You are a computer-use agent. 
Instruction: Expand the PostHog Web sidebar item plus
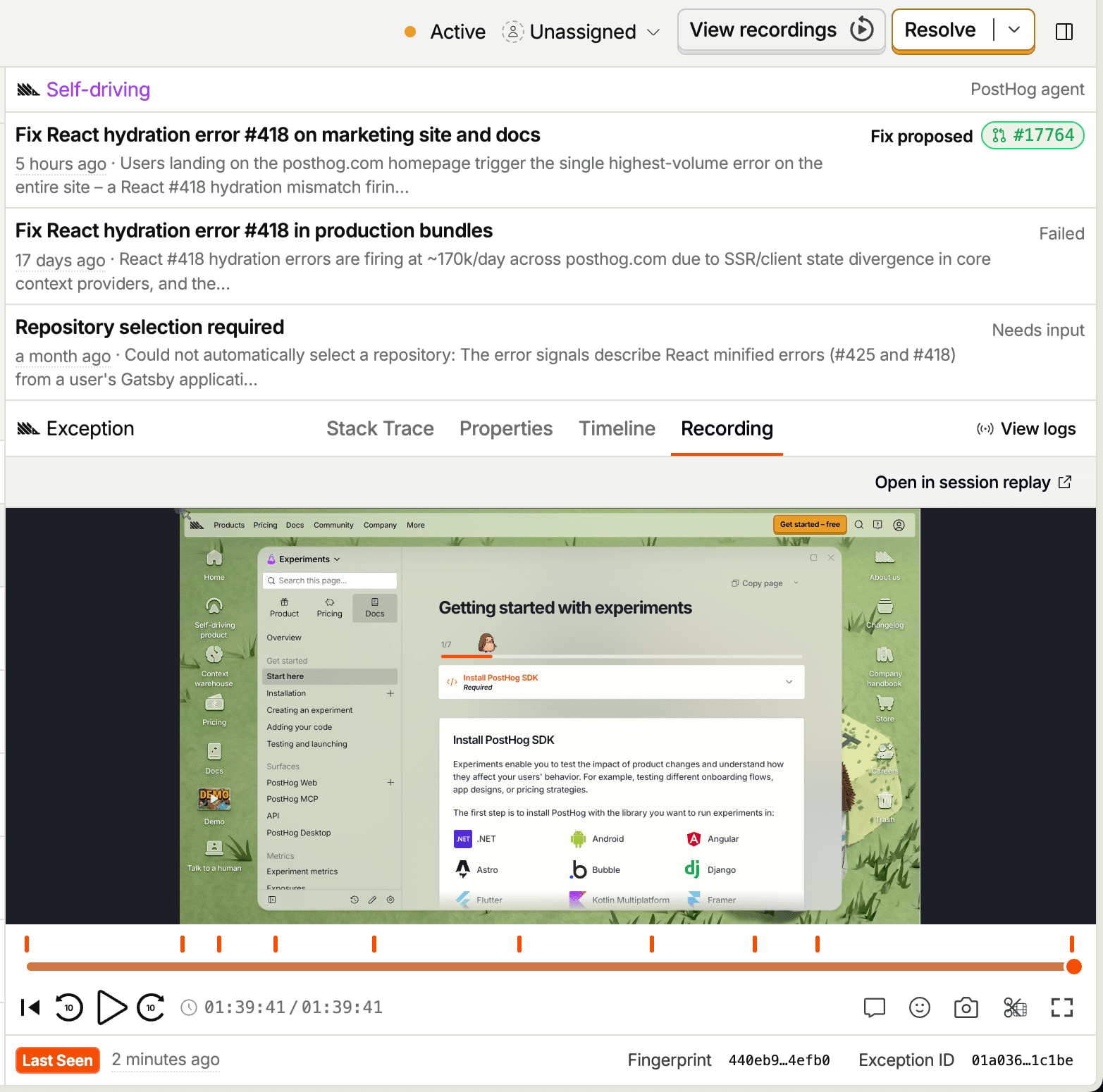(x=390, y=783)
